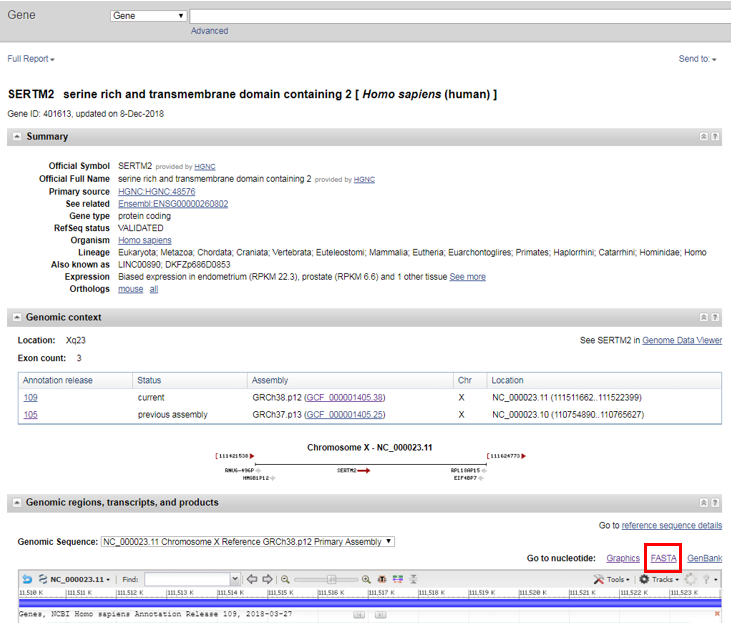Zoom out in the sequence viewer
This screenshot has height=623, width=731.
285,579
